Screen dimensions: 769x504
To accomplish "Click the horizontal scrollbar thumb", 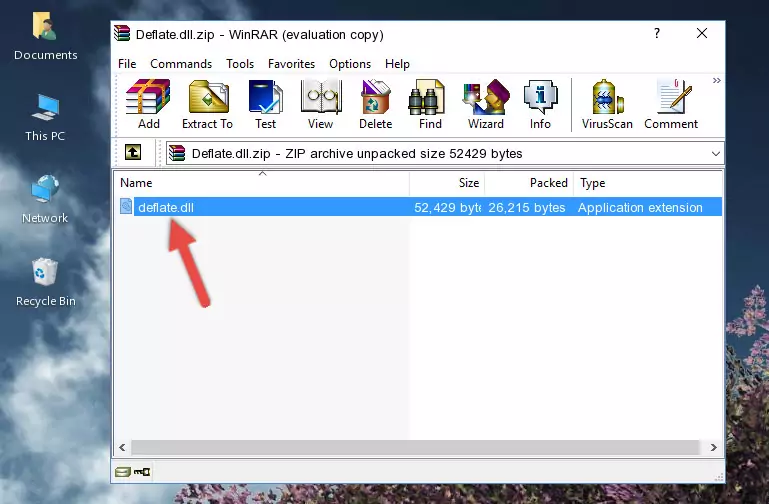I will pos(415,447).
